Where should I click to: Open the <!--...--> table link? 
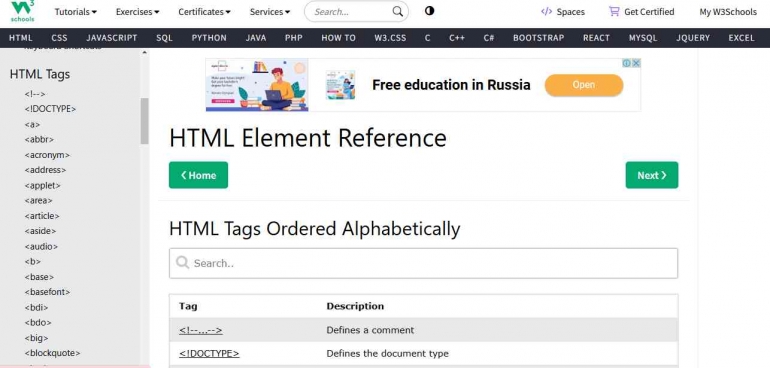[x=201, y=330]
